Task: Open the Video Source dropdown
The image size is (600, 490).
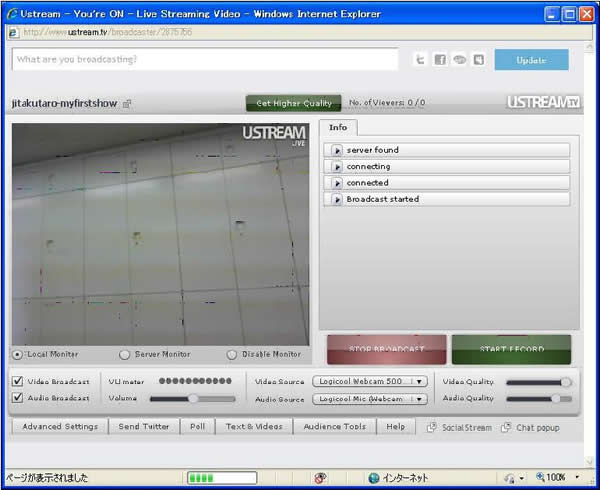Action: click(370, 381)
